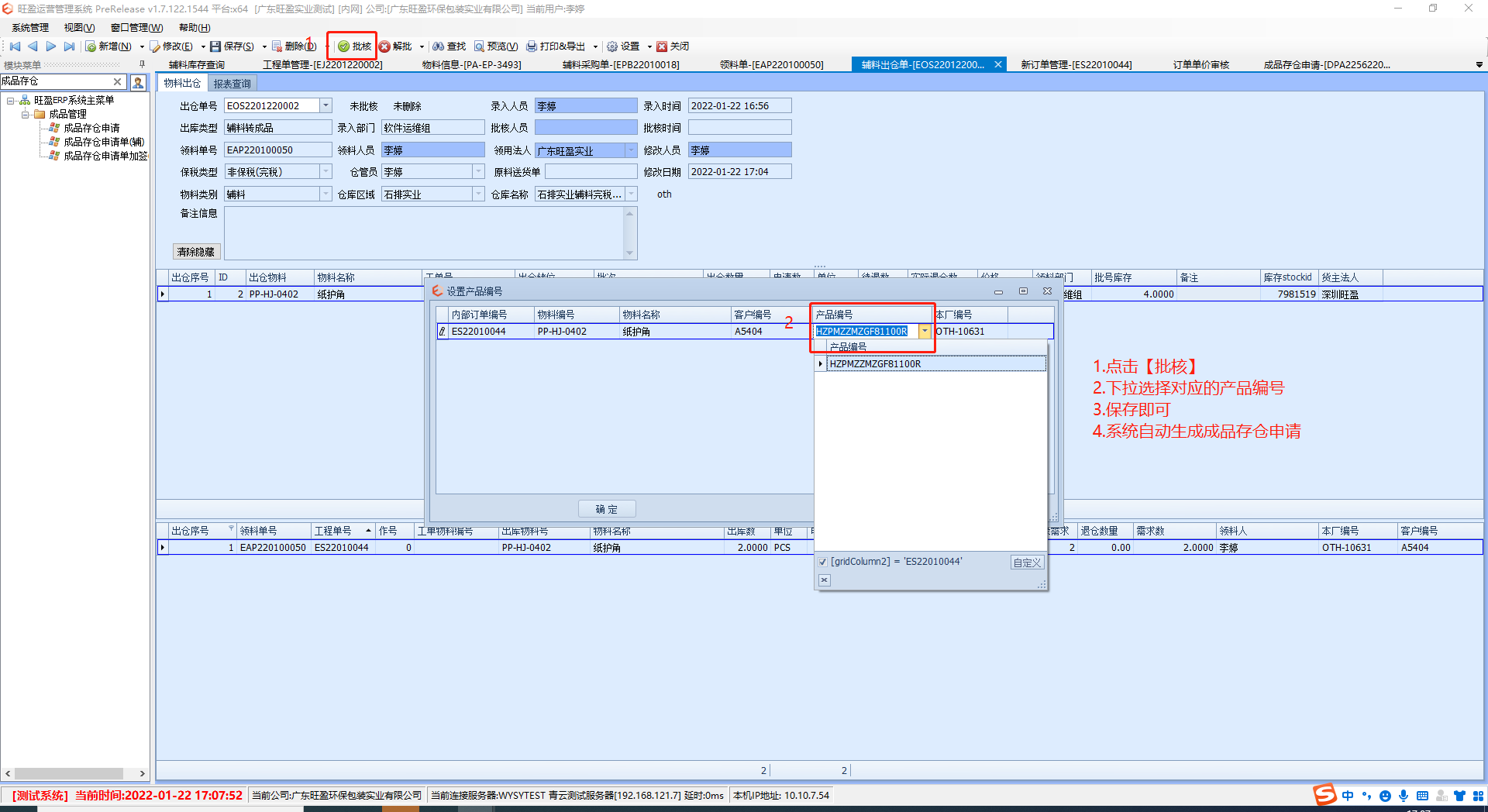Click the ES22010044 cell in the dialog grid
Screen dimensions: 1488x812
(x=491, y=332)
